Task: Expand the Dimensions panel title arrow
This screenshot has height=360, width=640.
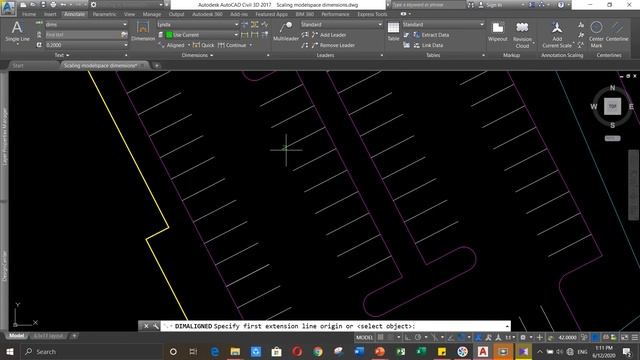Action: [x=211, y=55]
